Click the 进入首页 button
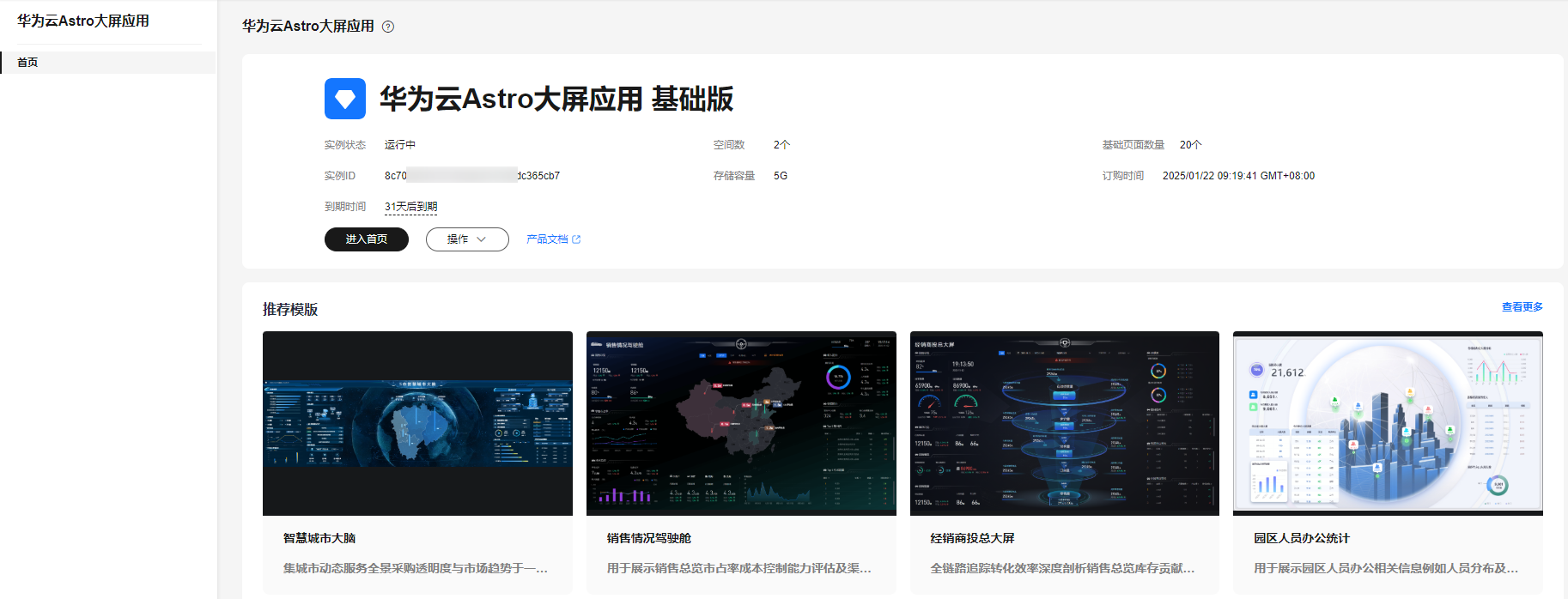Screen dimensions: 1568x599 (x=367, y=239)
